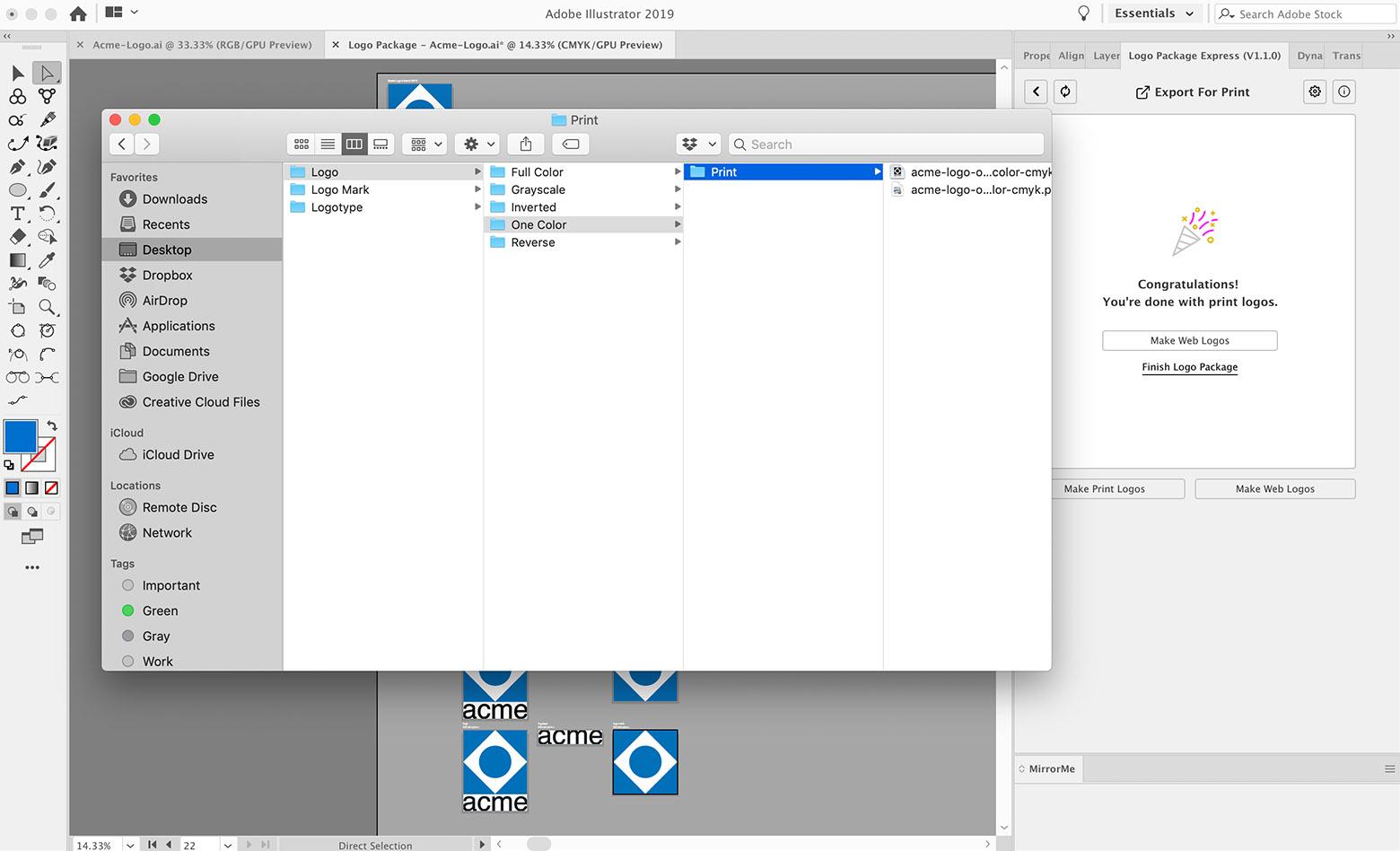Set paint mode to None
Image resolution: width=1400 pixels, height=851 pixels.
[51, 488]
